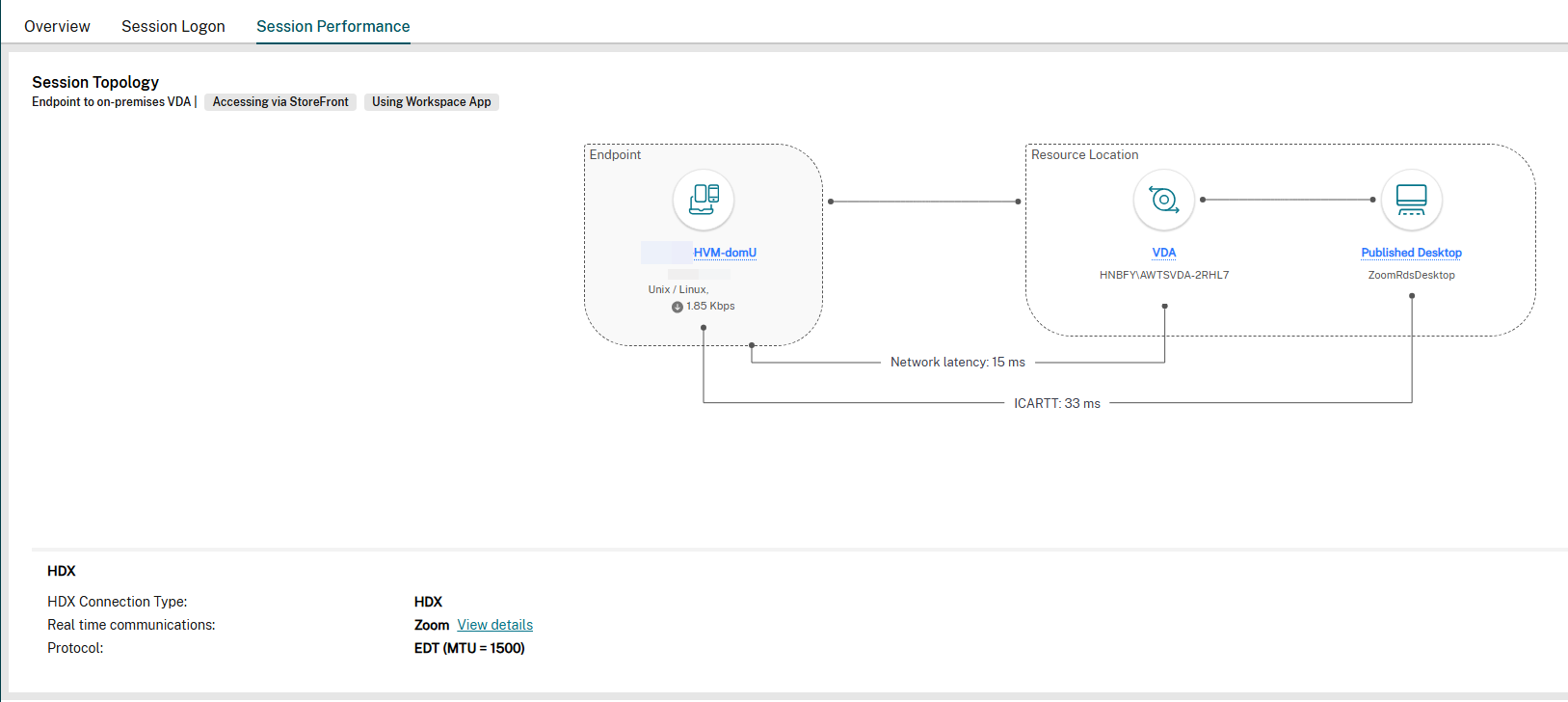
Task: Click the Resource Location group label
Action: click(1084, 155)
